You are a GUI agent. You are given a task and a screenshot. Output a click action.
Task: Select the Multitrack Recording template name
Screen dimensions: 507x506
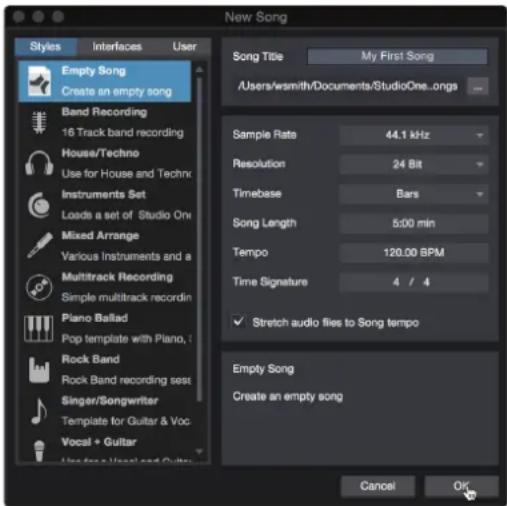117,277
